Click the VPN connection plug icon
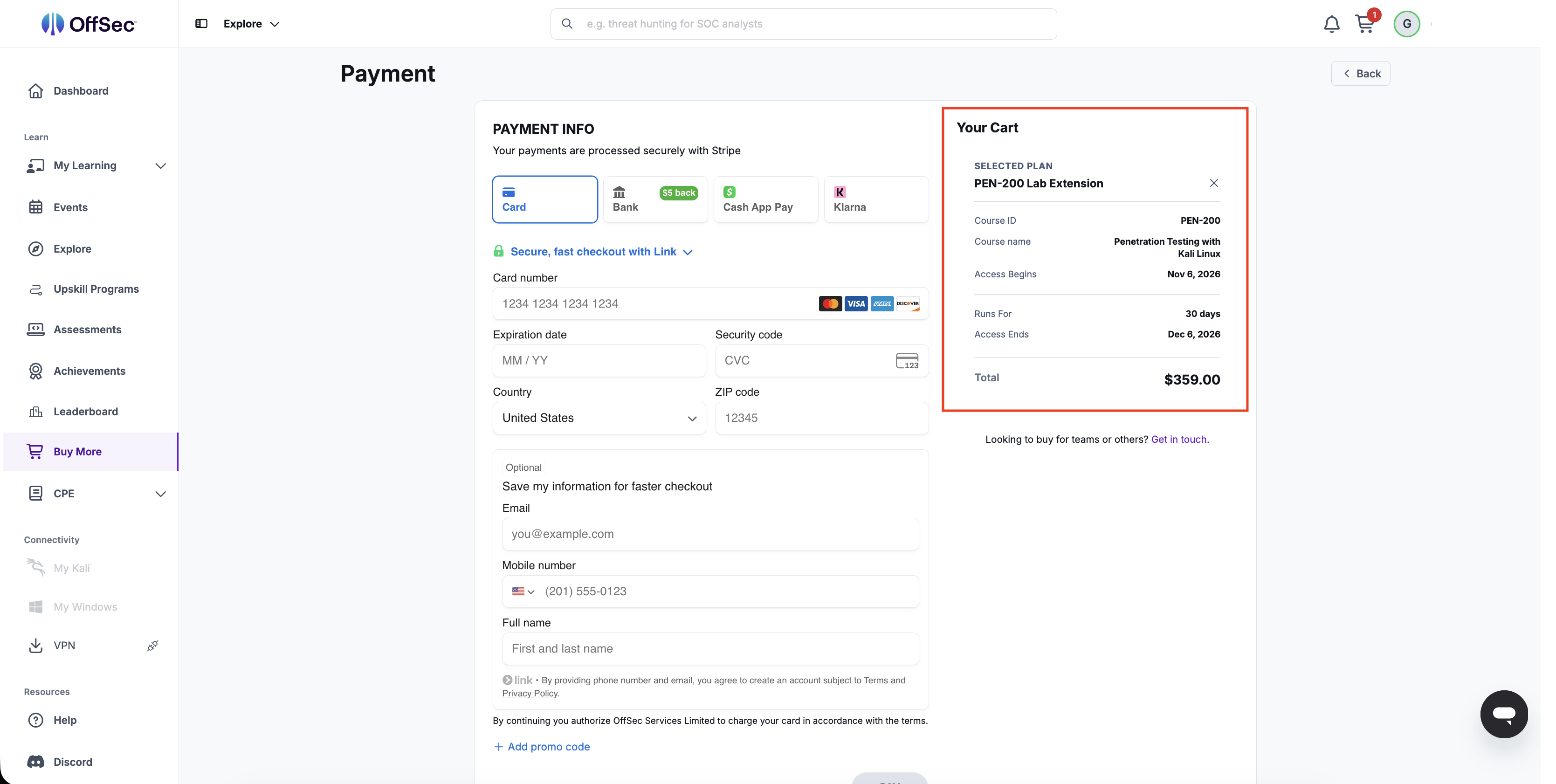The width and height of the screenshot is (1556, 784). point(152,646)
